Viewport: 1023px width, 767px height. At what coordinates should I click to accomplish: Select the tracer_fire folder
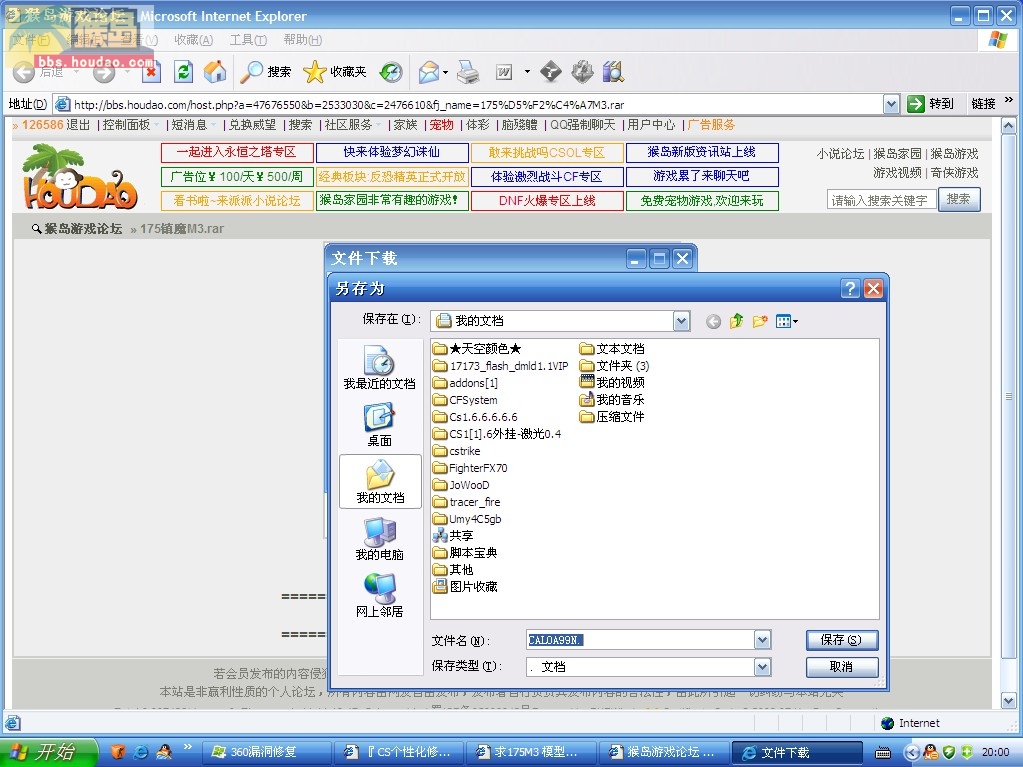(466, 502)
